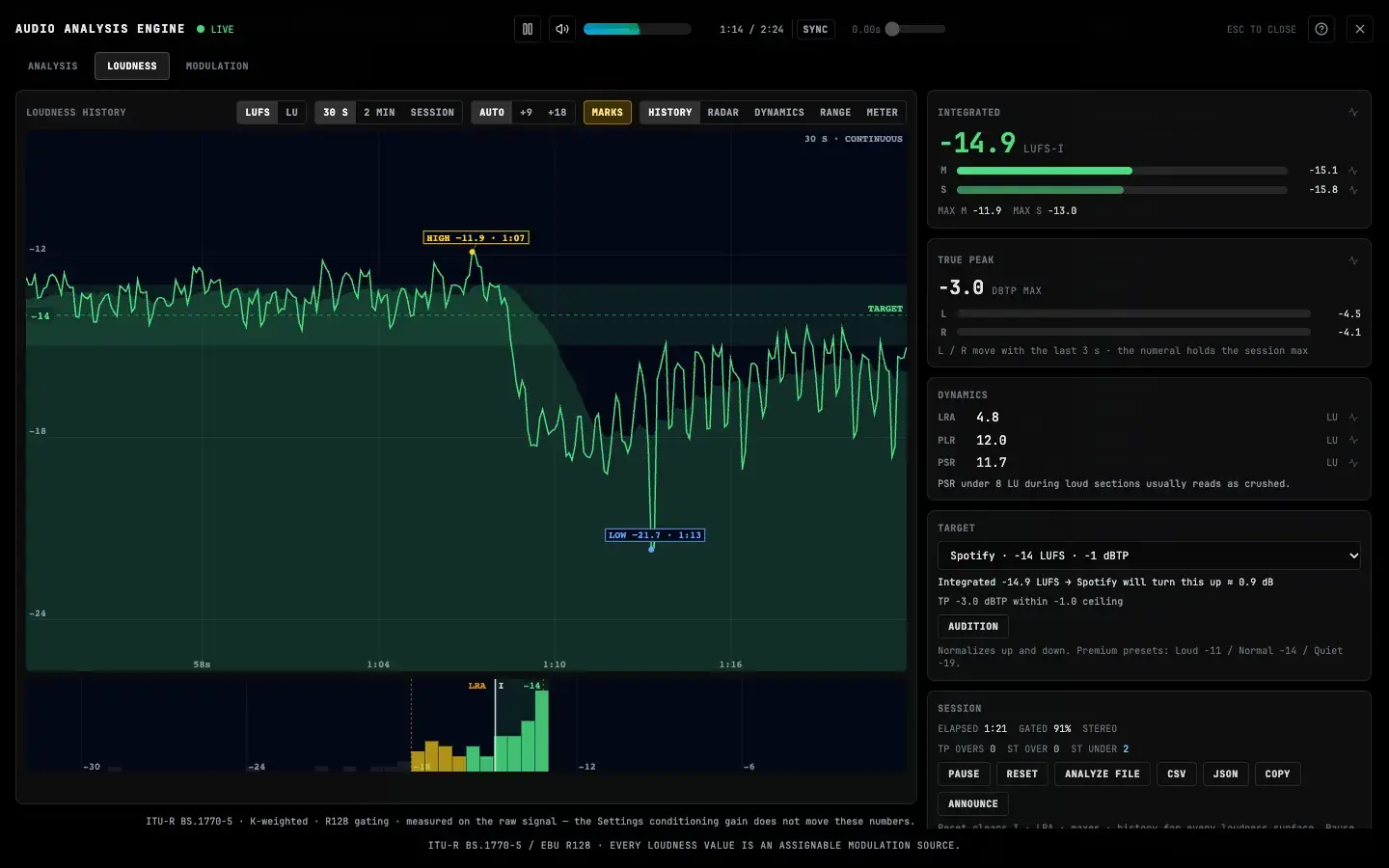This screenshot has height=868, width=1389.
Task: Export with the CSV button
Action: 1177,774
